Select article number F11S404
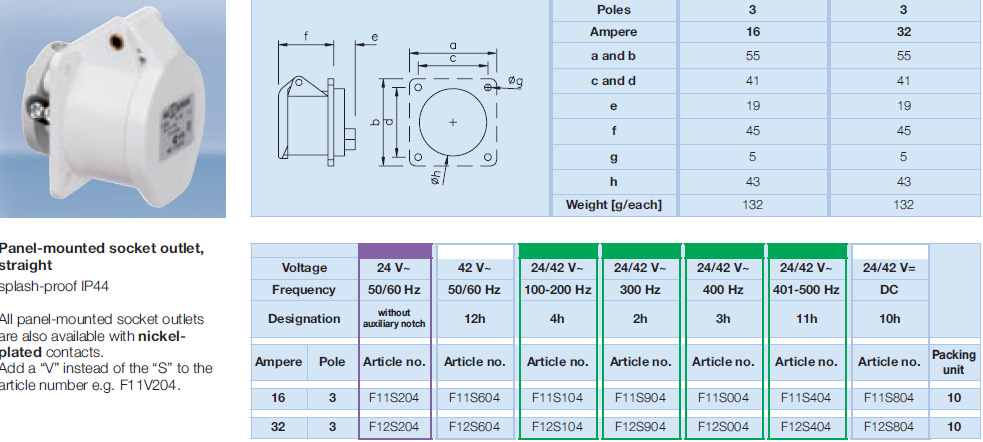 806,398
